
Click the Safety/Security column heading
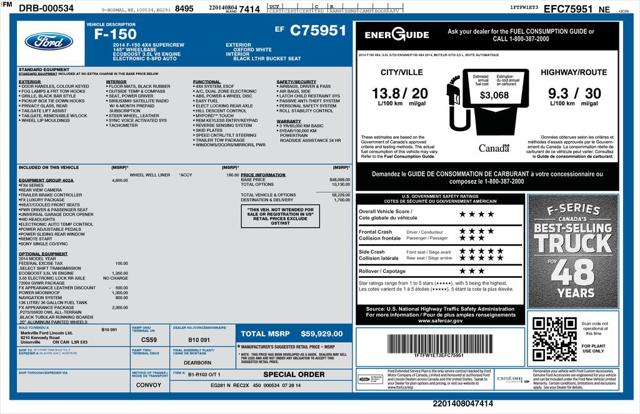pyautogui.click(x=296, y=81)
